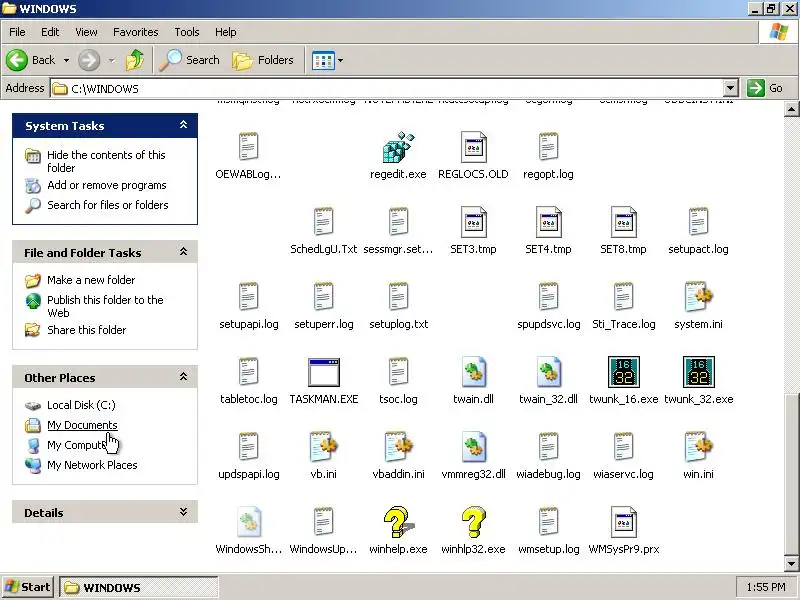Select the WindowsSh... file icon
Viewport: 800px width, 600px height.
coord(248,522)
